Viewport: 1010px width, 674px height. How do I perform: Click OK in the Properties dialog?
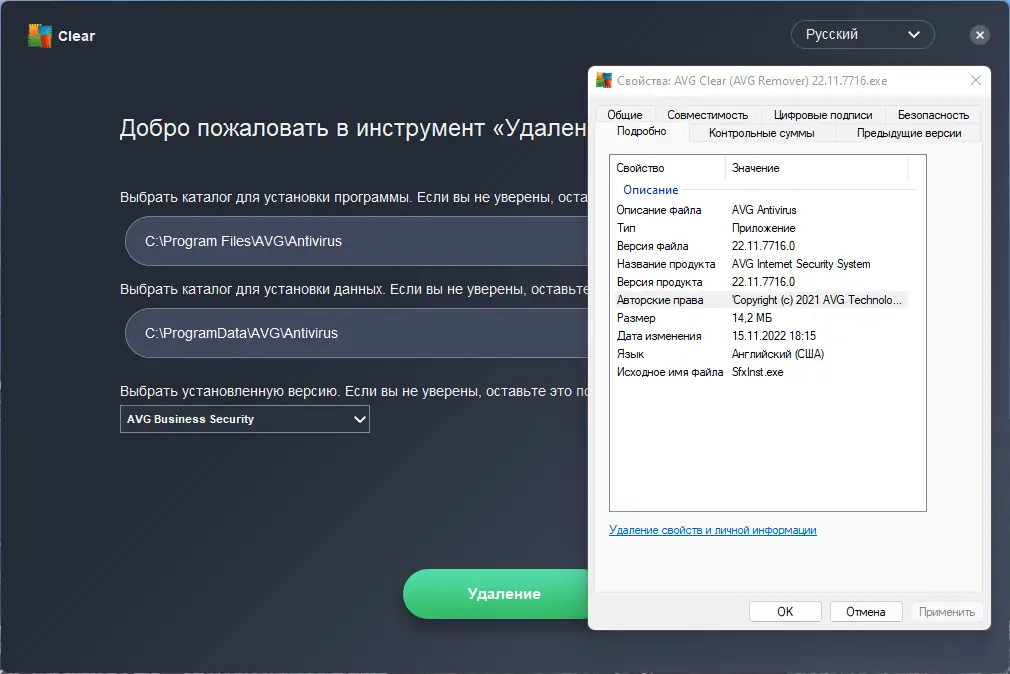(x=785, y=611)
